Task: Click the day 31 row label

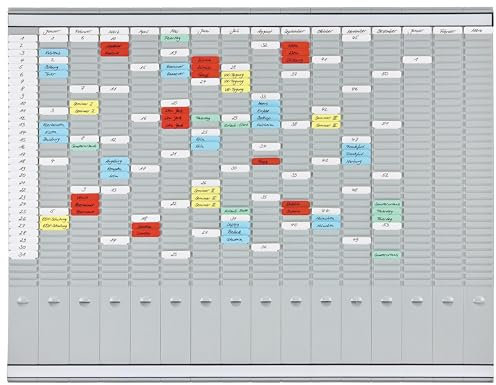Action: click(23, 255)
